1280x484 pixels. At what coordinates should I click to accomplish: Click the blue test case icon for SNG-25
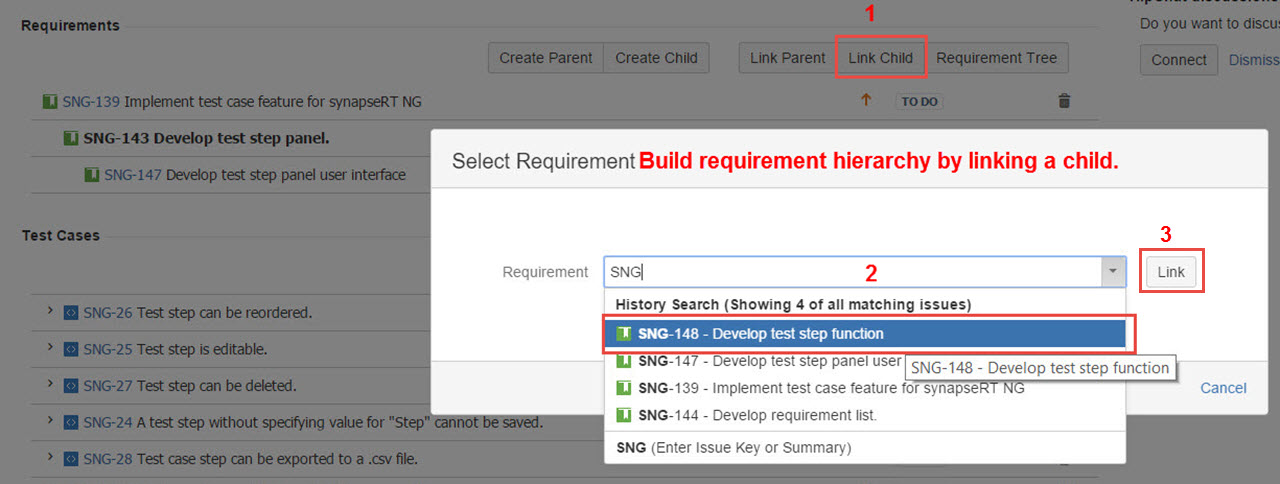point(71,350)
